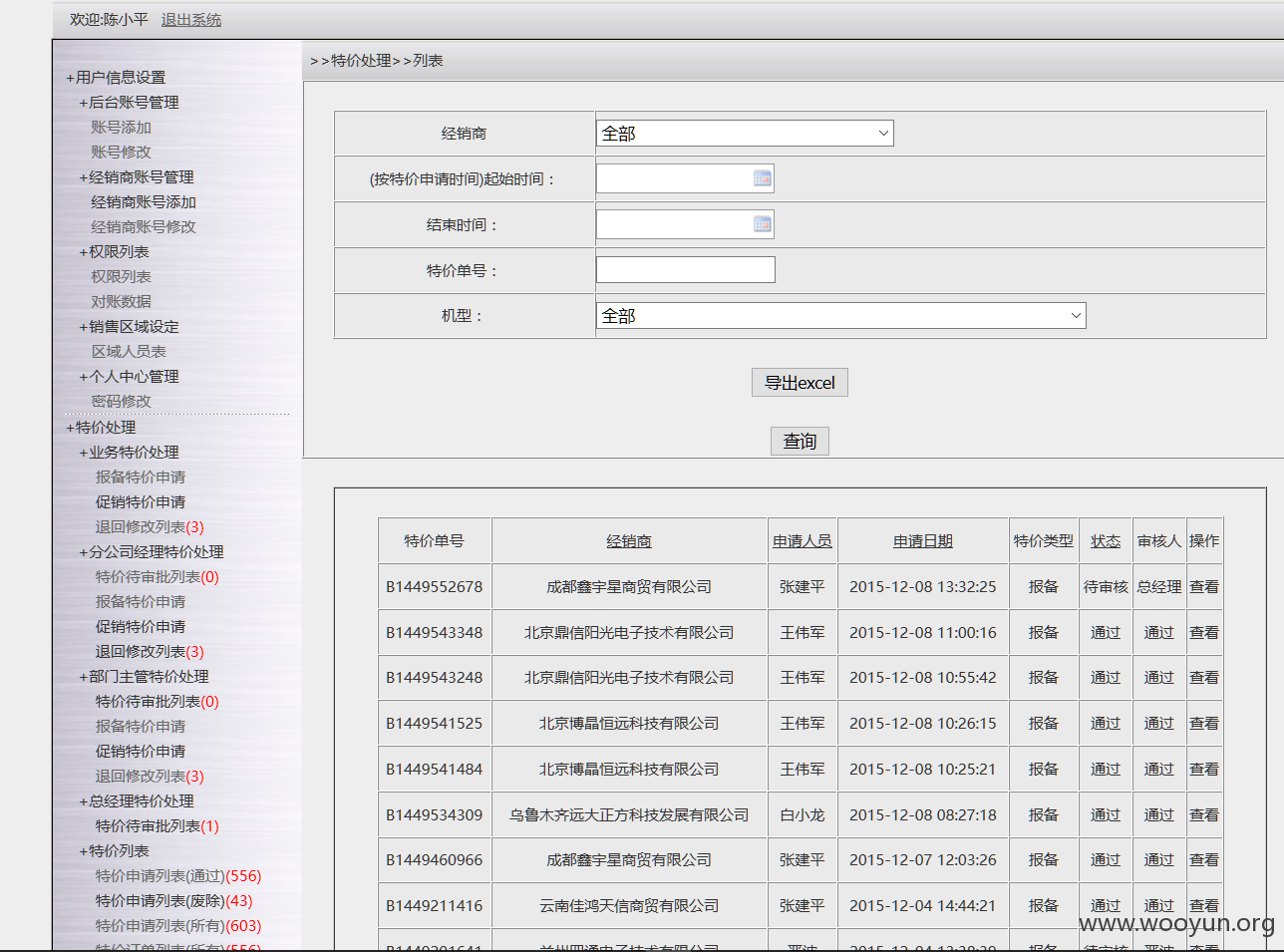Click 查看 for order B1449211416
Screen dimensions: 1284x952
pyautogui.click(x=1204, y=906)
